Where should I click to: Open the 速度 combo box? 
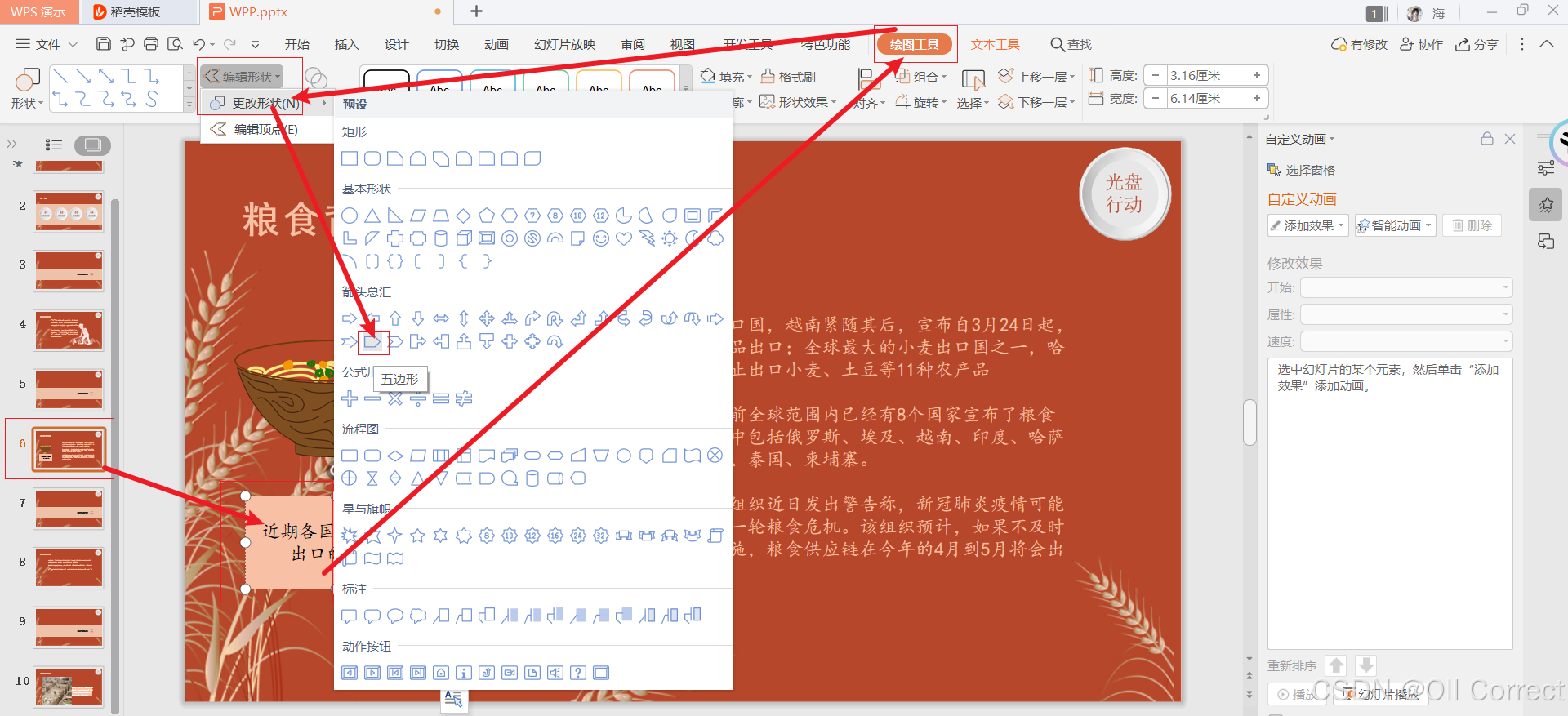coord(1406,341)
